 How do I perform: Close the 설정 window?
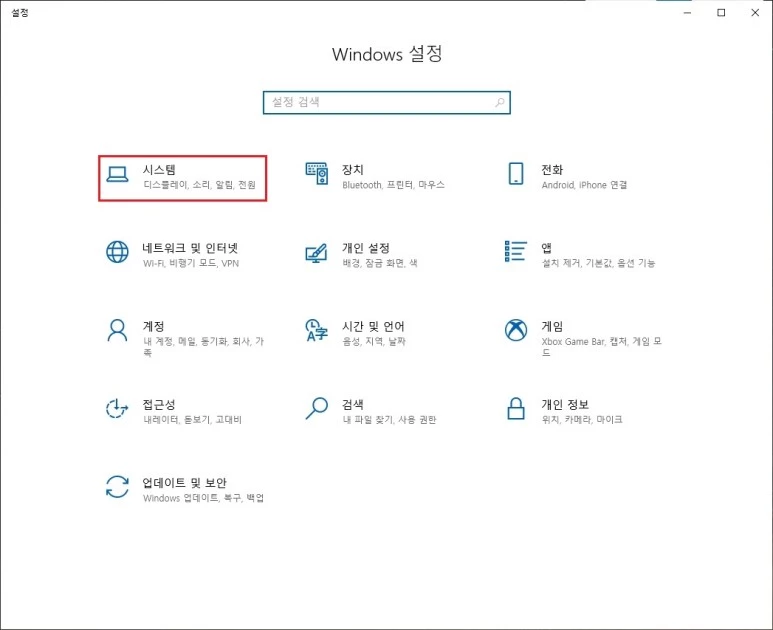(x=755, y=13)
